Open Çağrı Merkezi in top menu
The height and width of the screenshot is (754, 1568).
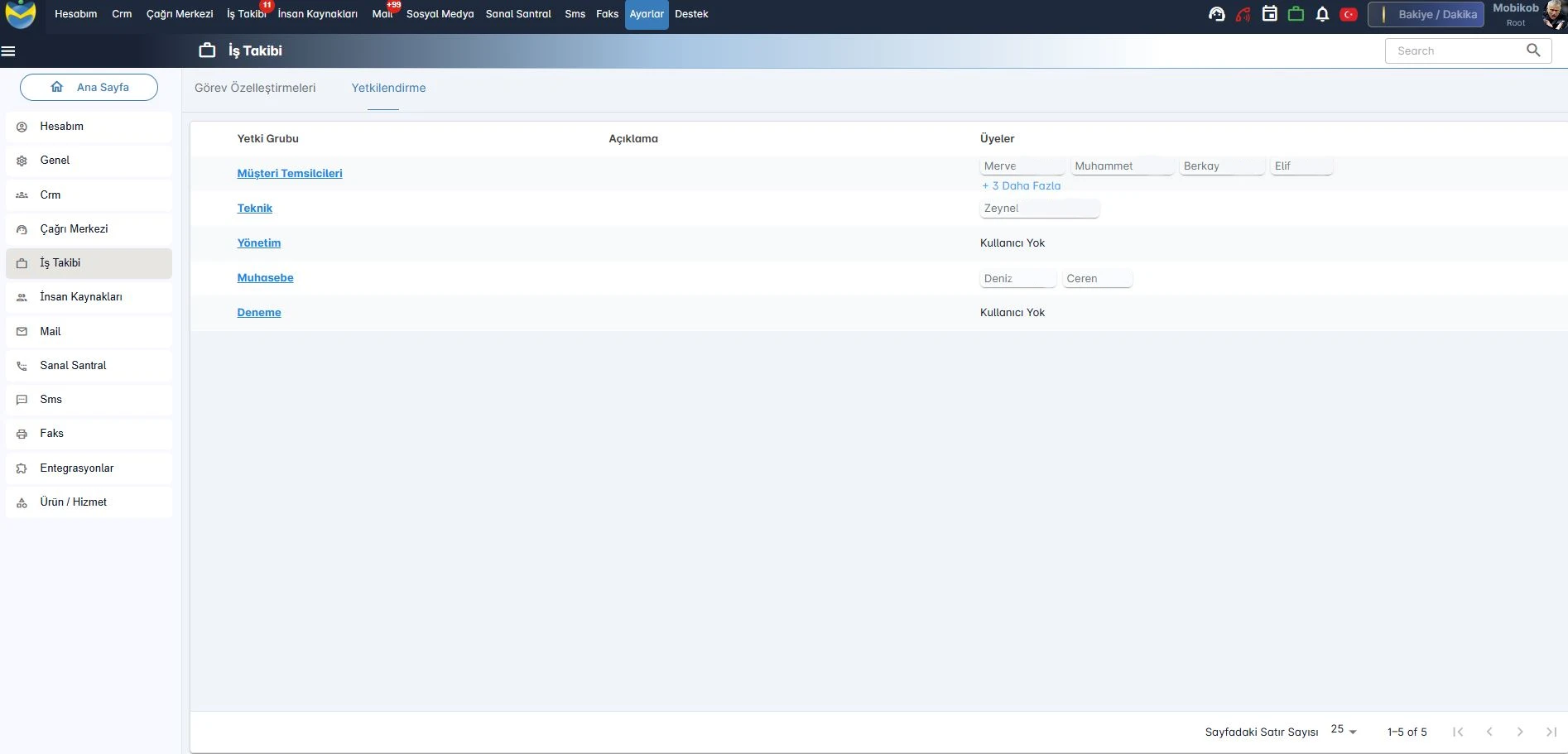(180, 14)
